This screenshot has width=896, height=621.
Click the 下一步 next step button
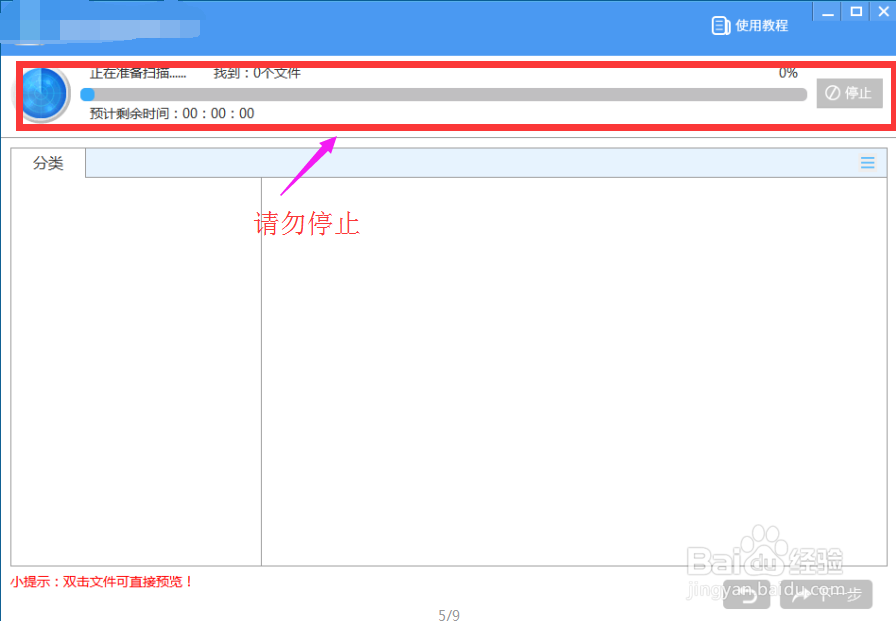click(x=826, y=594)
